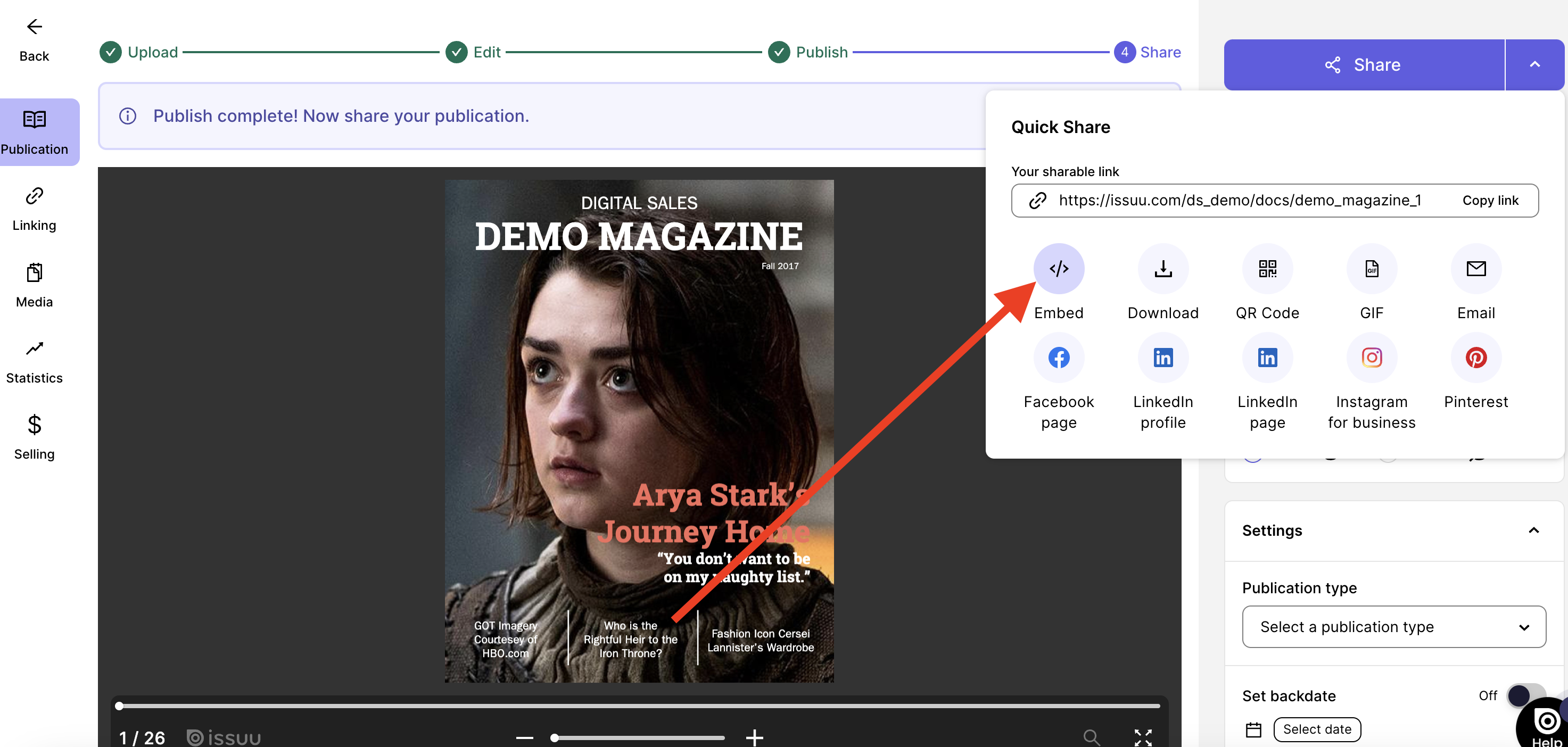Go to the Publish step
The width and height of the screenshot is (1568, 747).
pos(808,52)
